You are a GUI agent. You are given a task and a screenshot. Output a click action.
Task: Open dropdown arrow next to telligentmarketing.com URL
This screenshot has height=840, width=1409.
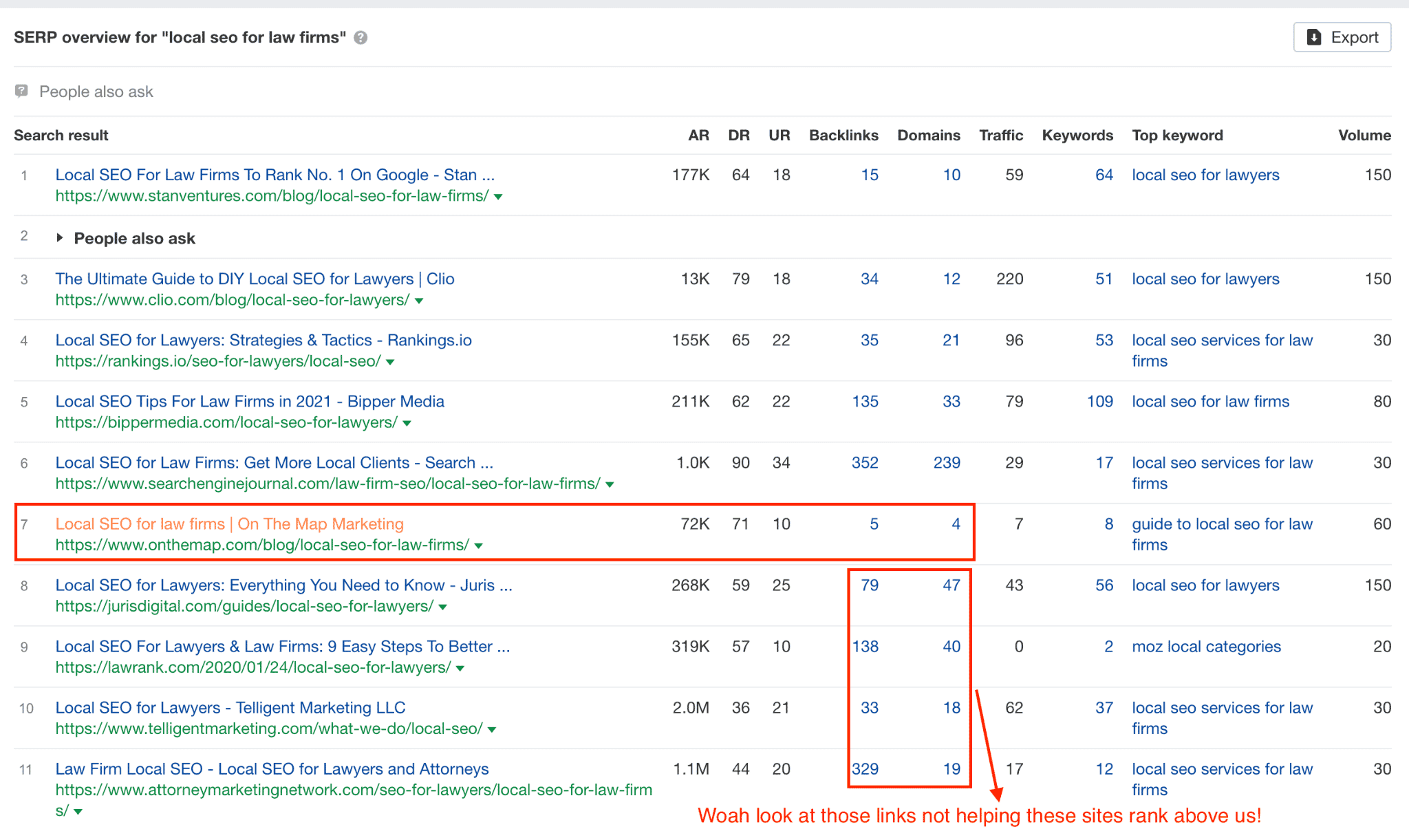click(492, 729)
